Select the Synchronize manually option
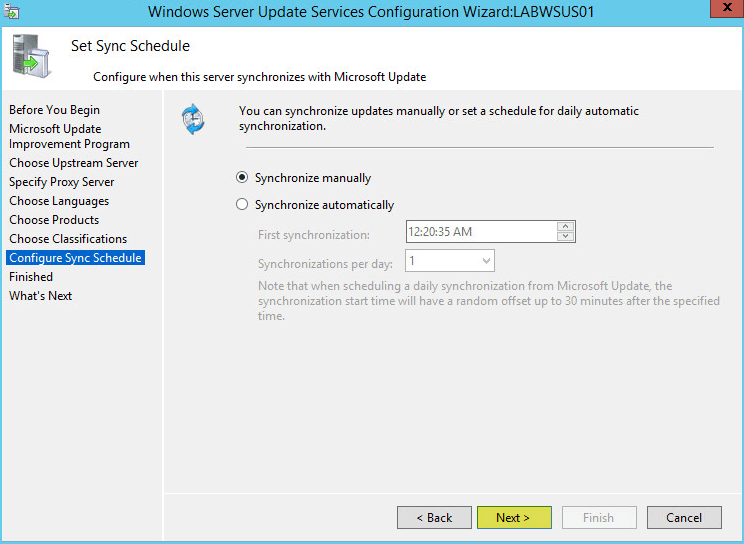Screen dimensions: 744x544 [241, 178]
